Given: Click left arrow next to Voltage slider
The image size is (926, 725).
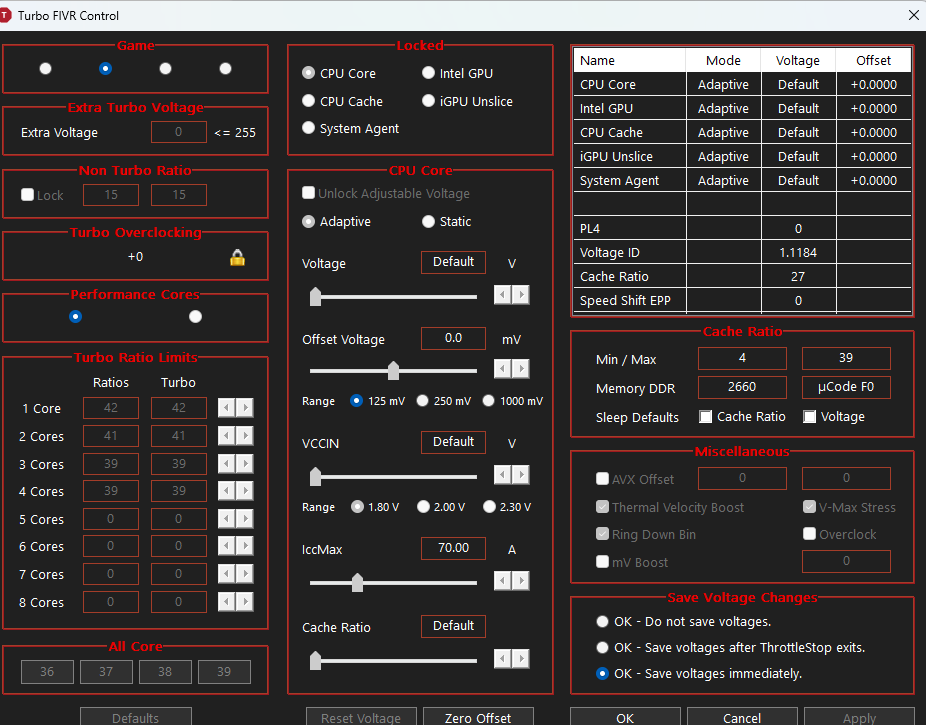Looking at the screenshot, I should pos(503,295).
